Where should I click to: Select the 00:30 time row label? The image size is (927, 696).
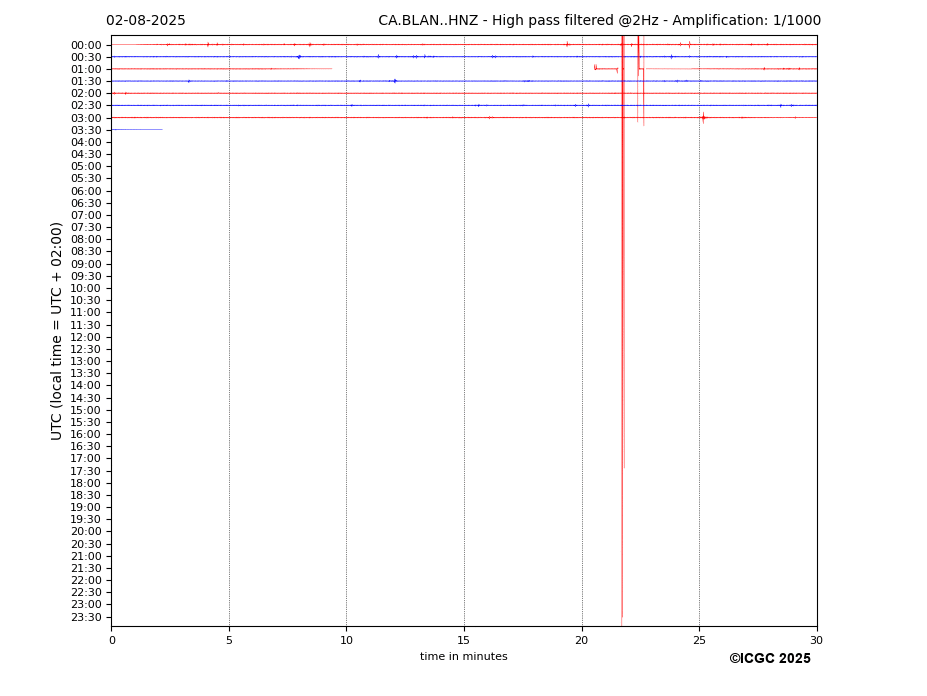click(86, 57)
